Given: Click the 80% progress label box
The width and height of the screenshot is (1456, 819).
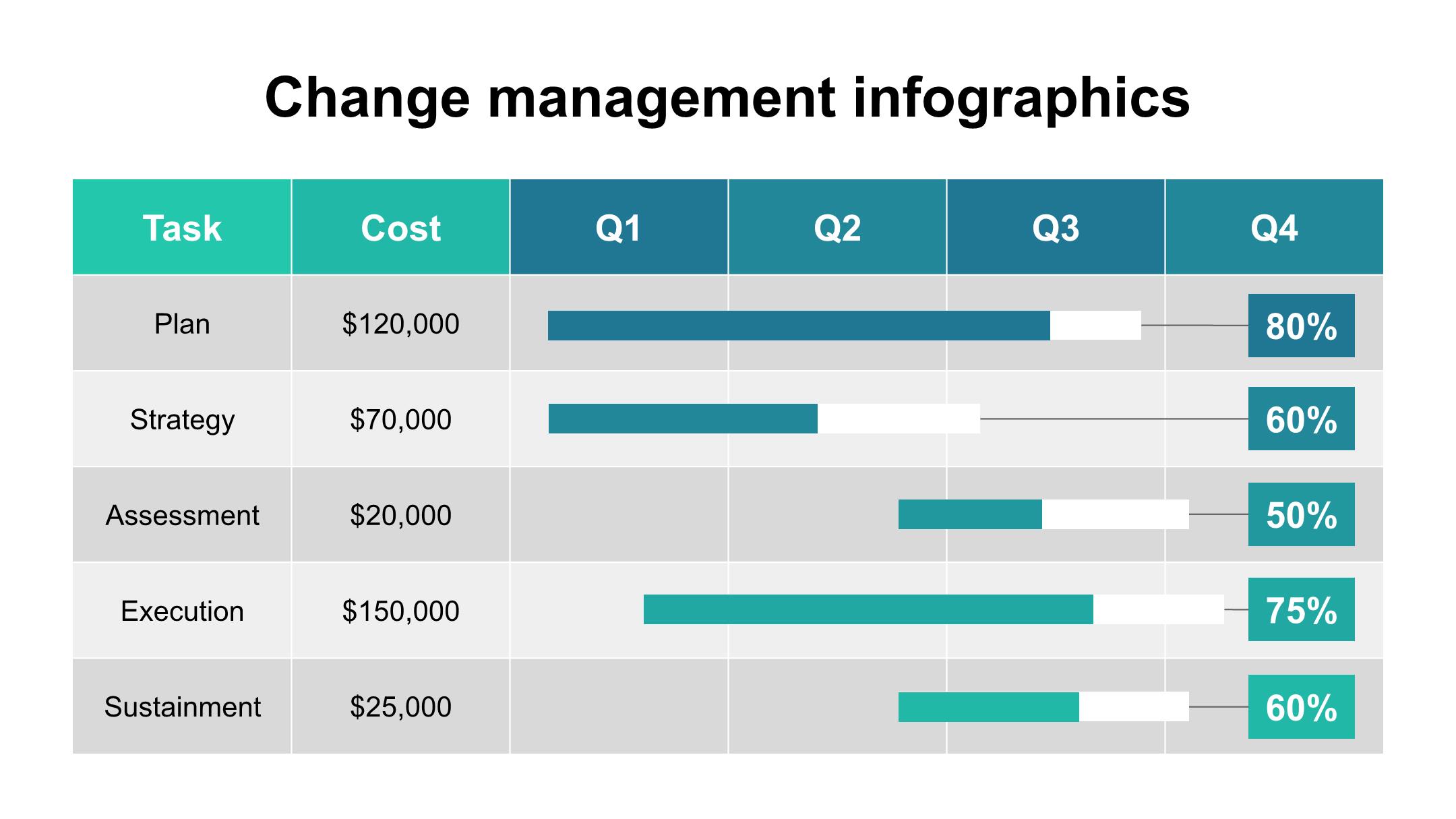Looking at the screenshot, I should tap(1301, 326).
